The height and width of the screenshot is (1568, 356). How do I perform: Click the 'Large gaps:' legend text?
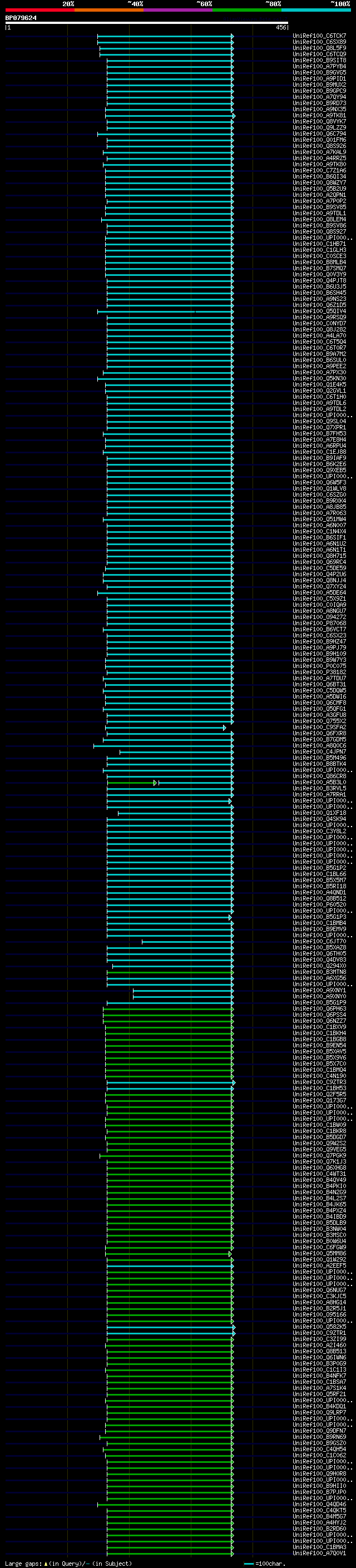pyautogui.click(x=23, y=1564)
